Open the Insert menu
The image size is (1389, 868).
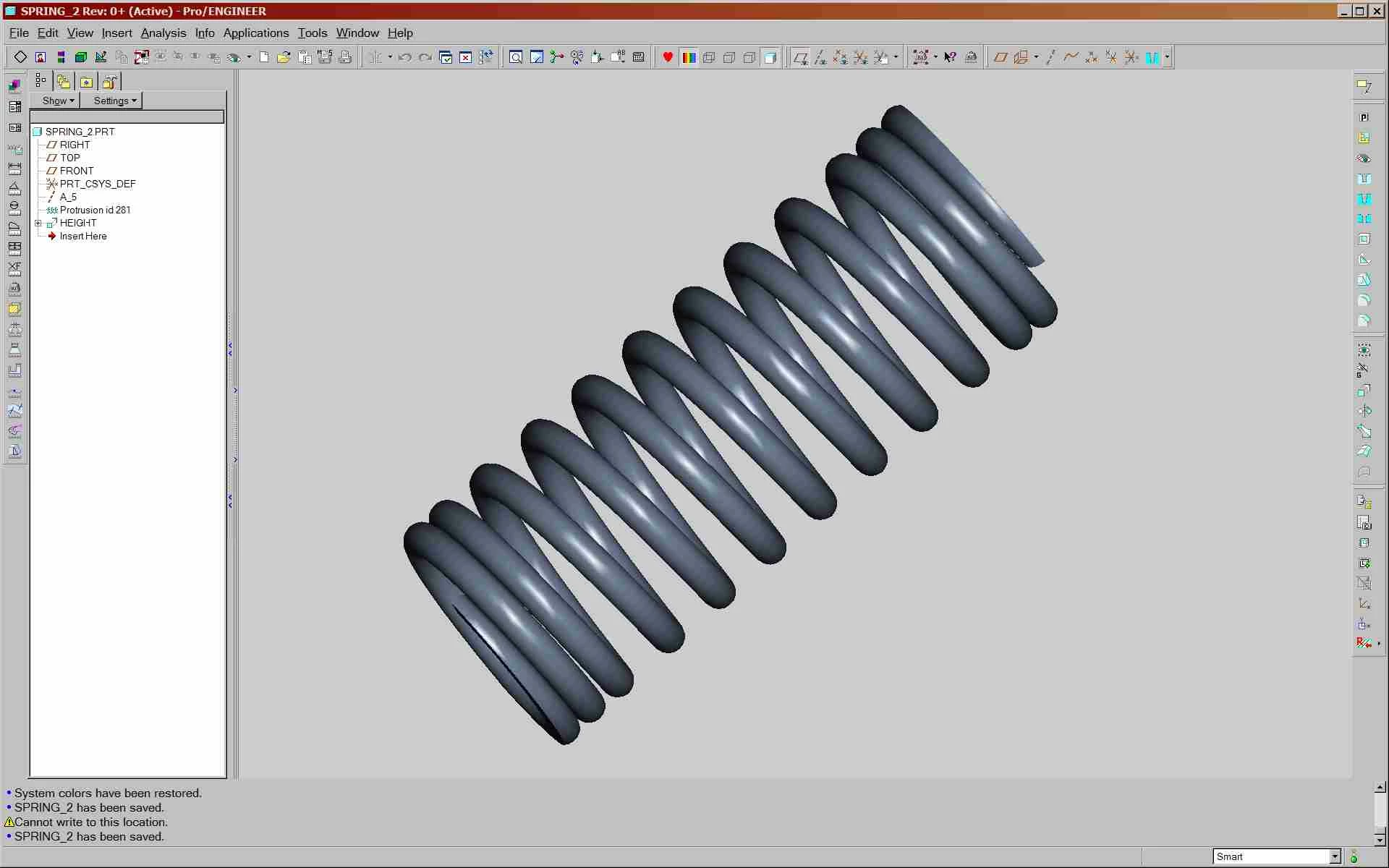(x=116, y=33)
